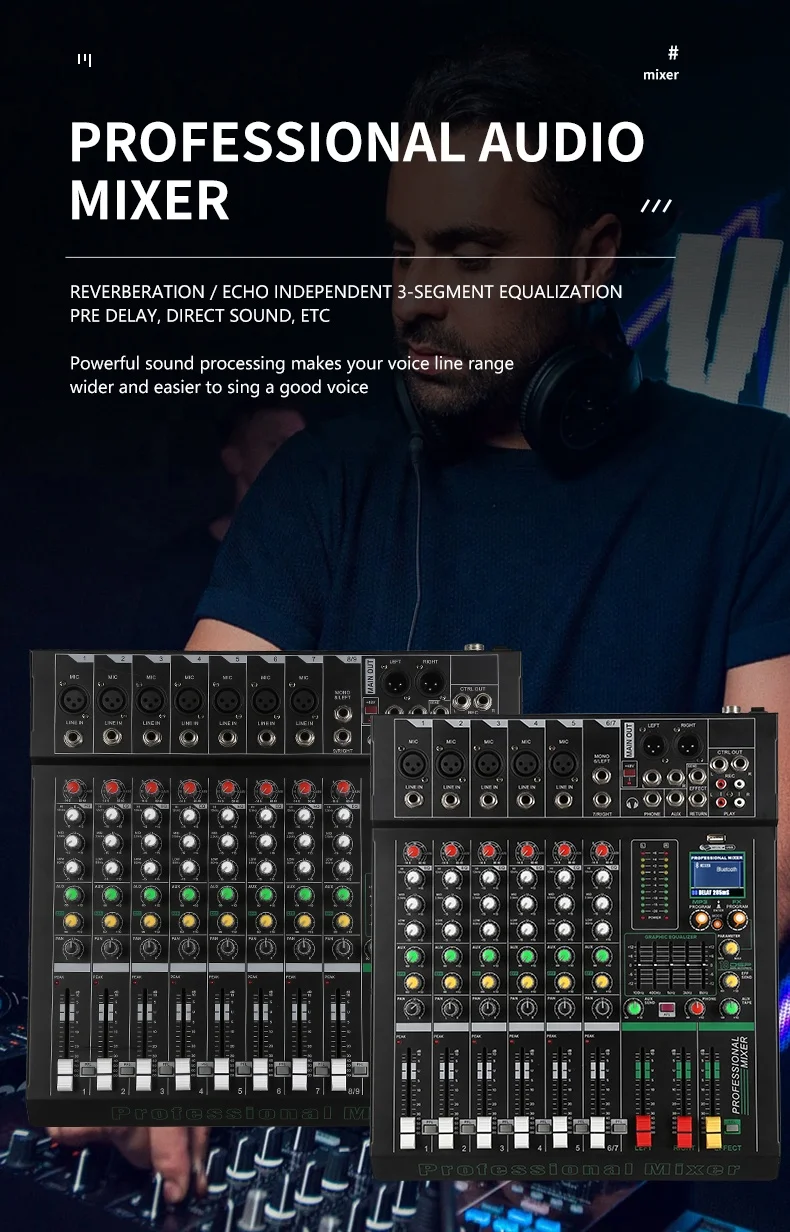Click the 8kHz graphic equalizer slider
The height and width of the screenshot is (1232, 790).
coord(704,964)
